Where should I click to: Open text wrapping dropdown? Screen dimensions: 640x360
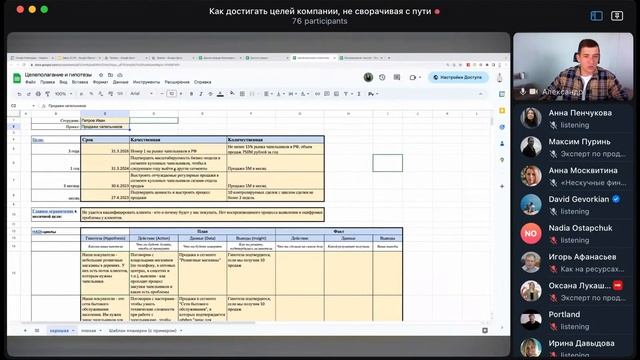pos(292,94)
